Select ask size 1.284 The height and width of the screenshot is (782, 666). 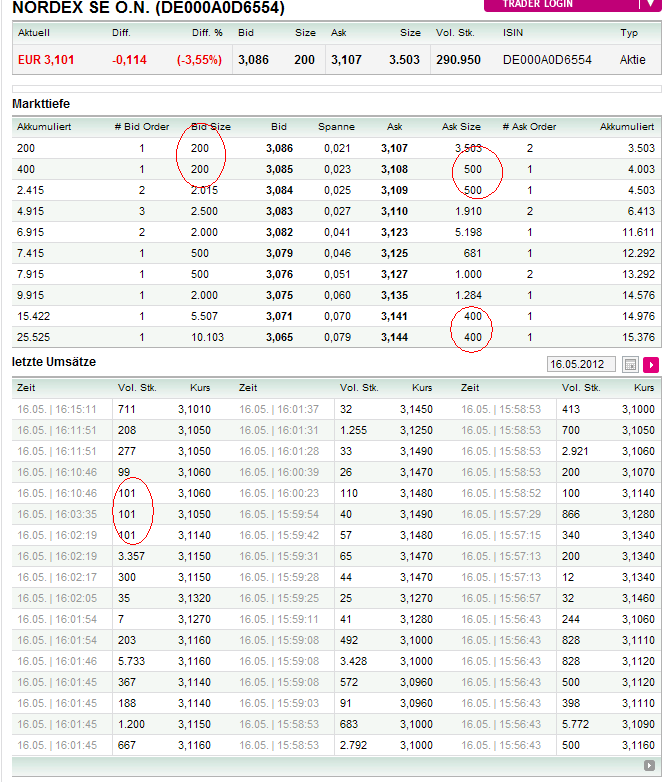pos(468,295)
